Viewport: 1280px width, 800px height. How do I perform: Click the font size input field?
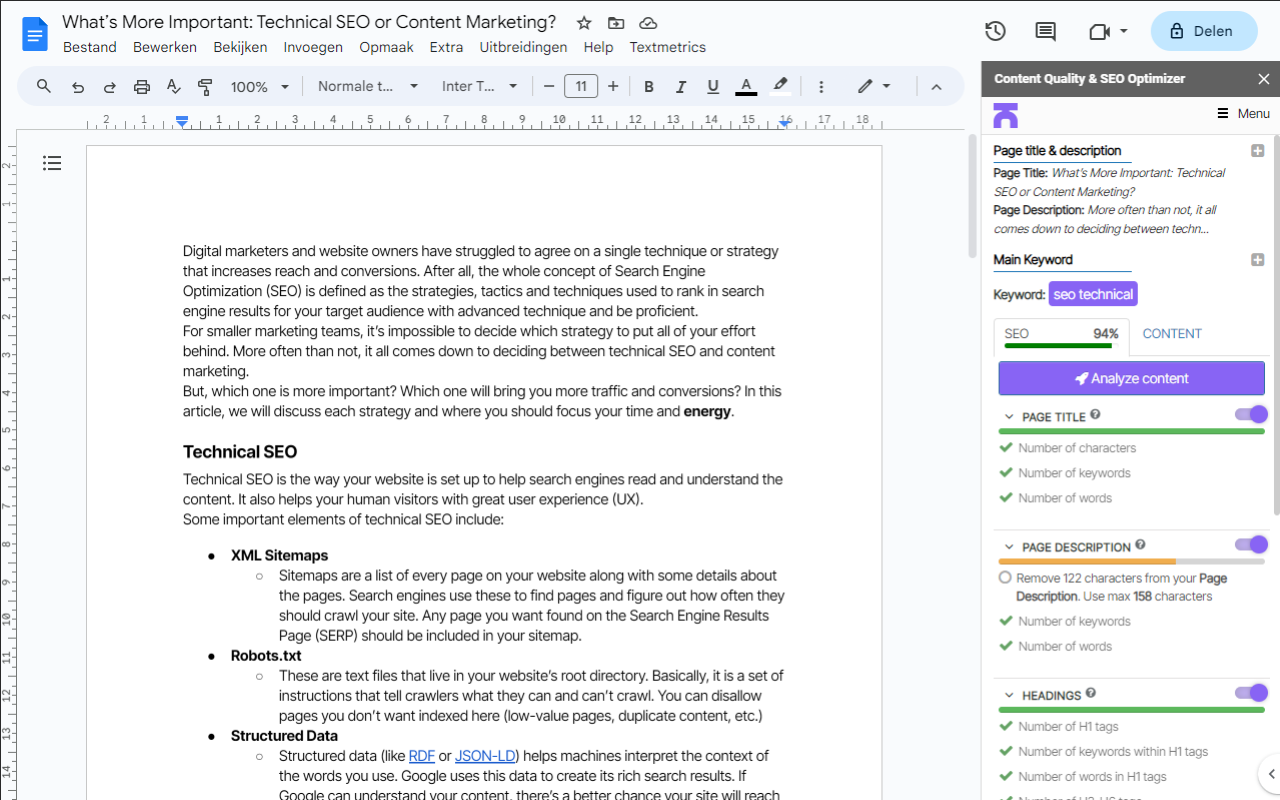pyautogui.click(x=581, y=87)
